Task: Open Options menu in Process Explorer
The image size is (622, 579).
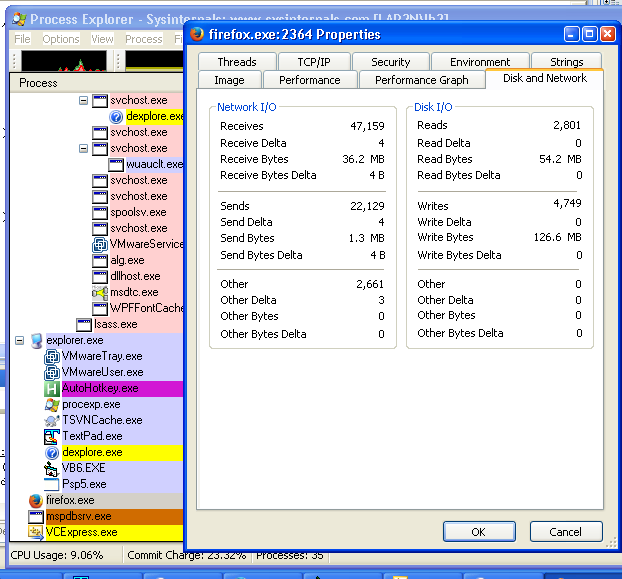Action: (61, 39)
